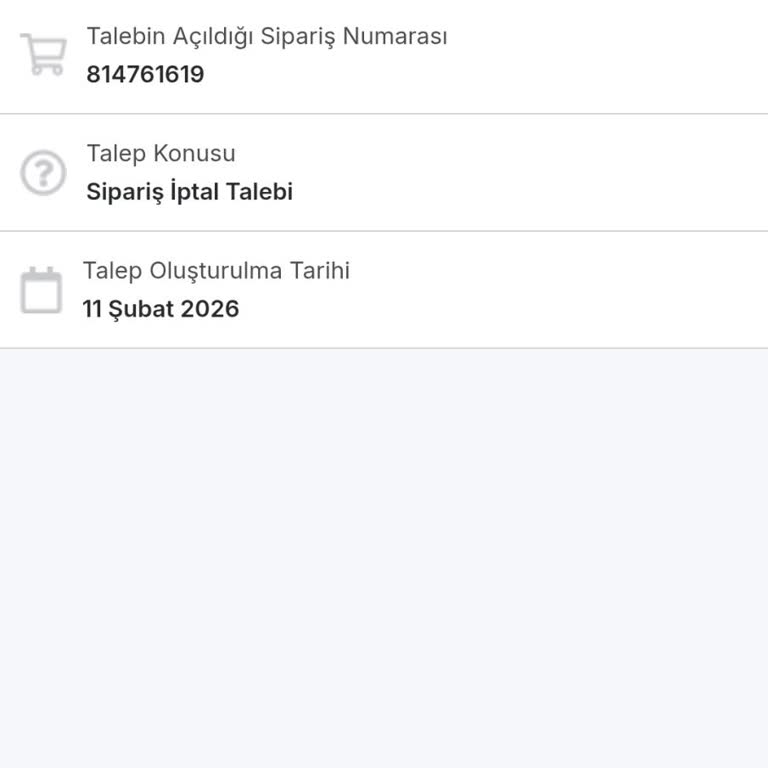Click the divider line under the request topic
Screen dimensions: 768x768
tap(384, 231)
